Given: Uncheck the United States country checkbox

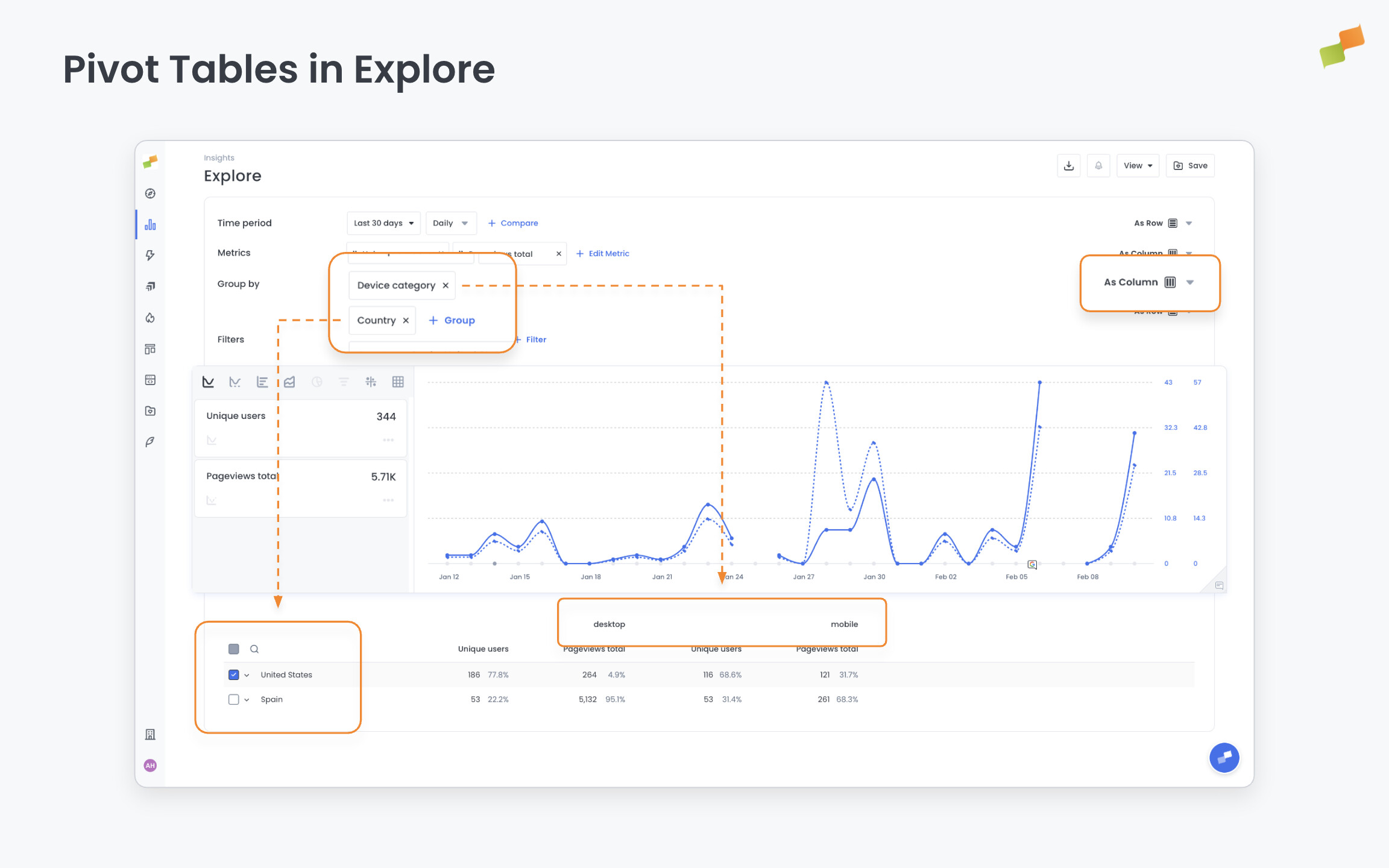Looking at the screenshot, I should coord(233,675).
